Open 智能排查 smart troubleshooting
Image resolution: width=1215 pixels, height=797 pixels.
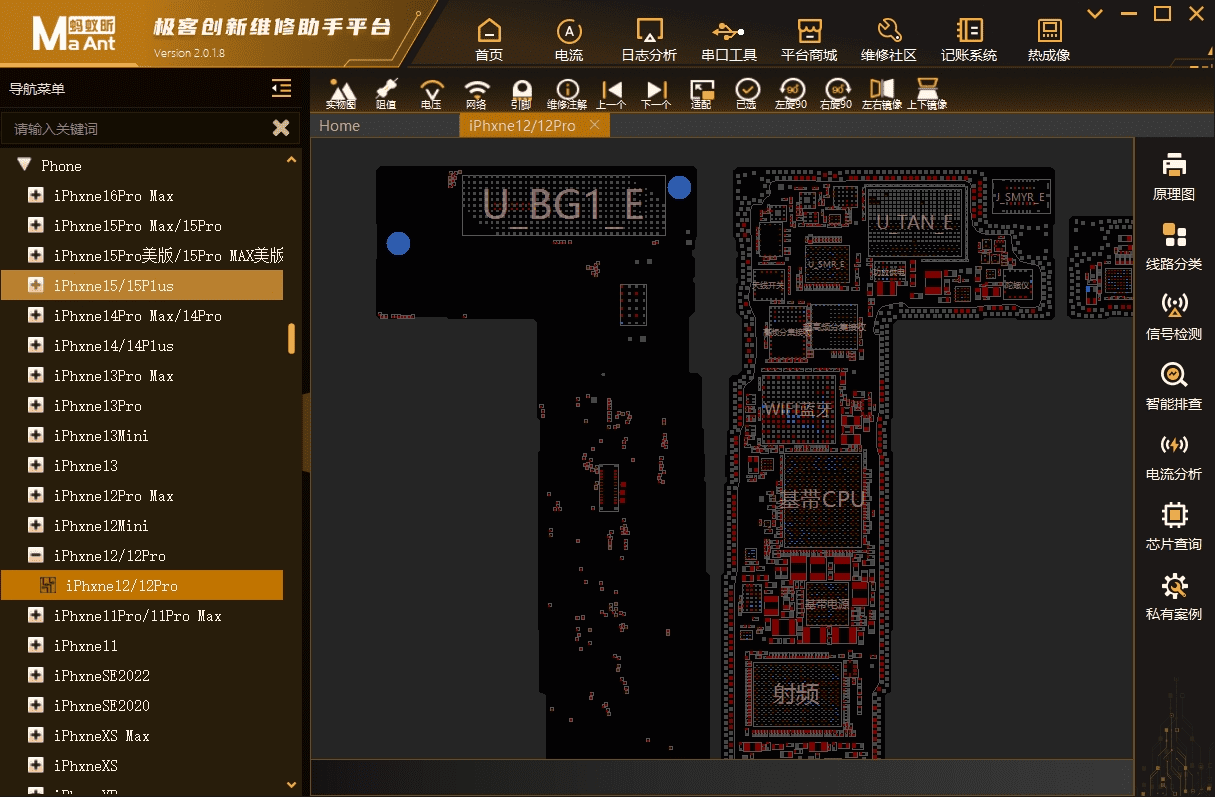point(1174,387)
